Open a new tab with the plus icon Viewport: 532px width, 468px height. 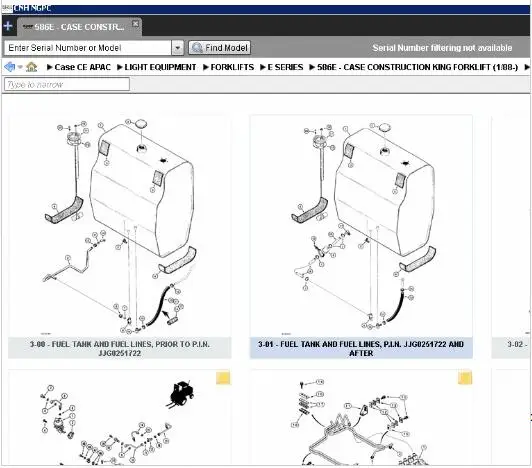[8, 26]
